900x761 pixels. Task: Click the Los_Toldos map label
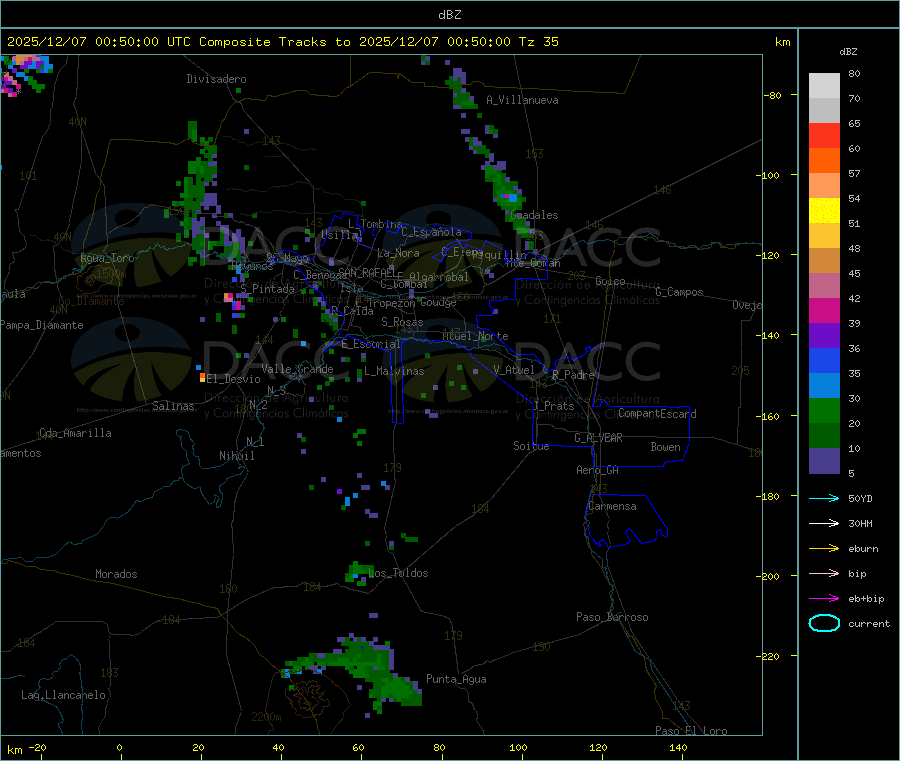point(398,573)
